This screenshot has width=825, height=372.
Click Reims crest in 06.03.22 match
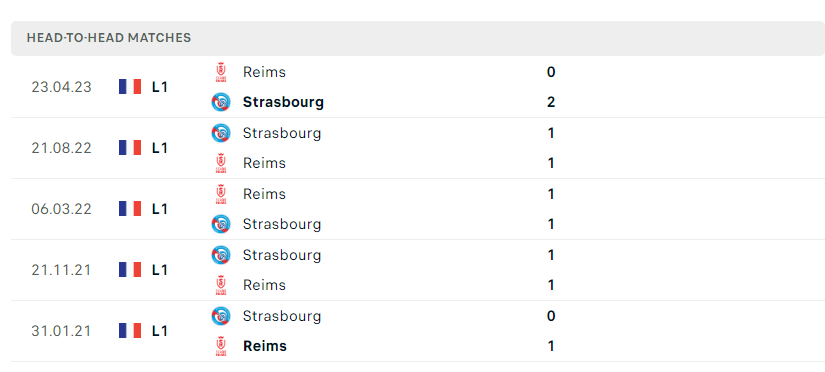click(x=221, y=194)
